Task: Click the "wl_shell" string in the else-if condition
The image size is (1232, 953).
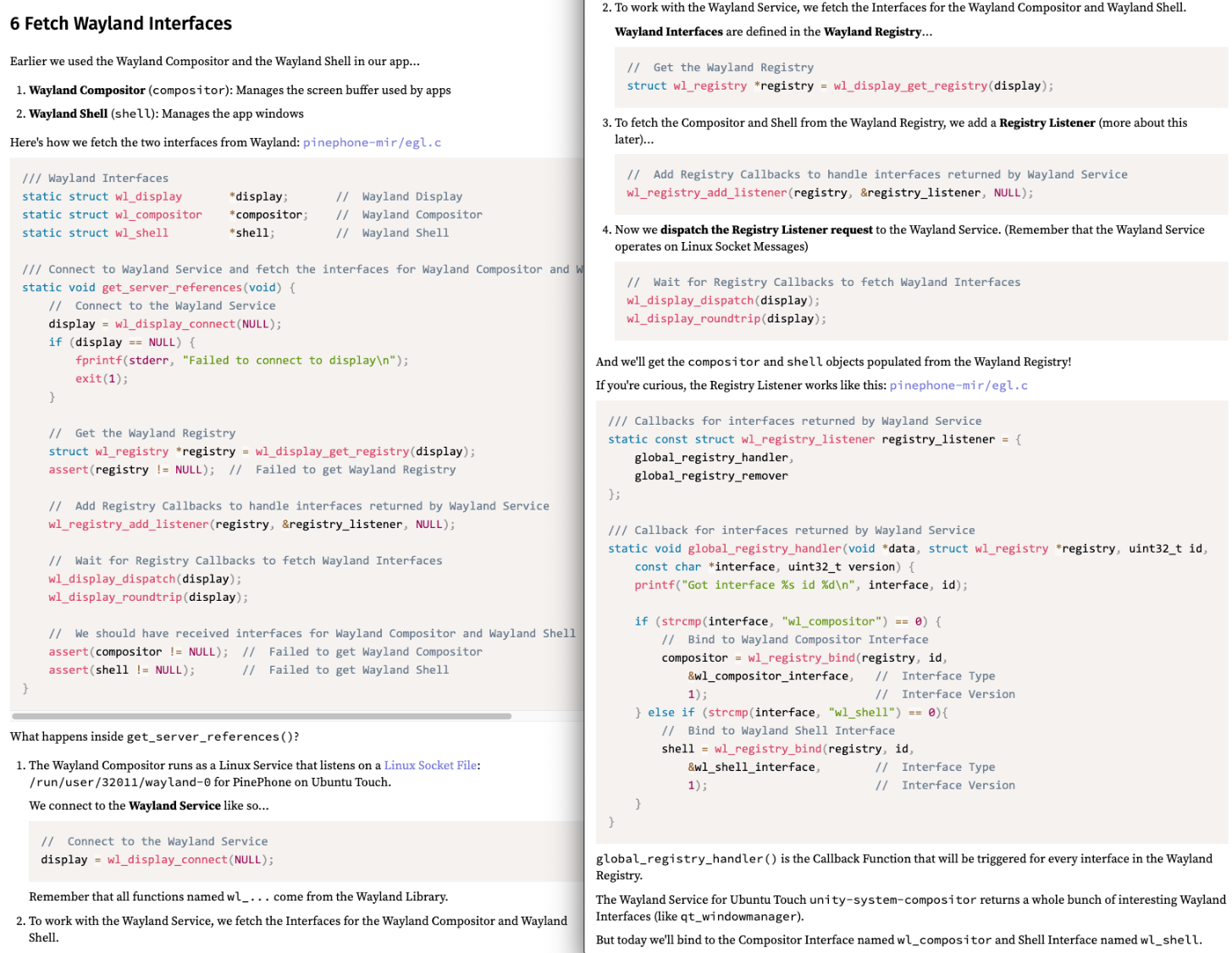Action: 863,713
